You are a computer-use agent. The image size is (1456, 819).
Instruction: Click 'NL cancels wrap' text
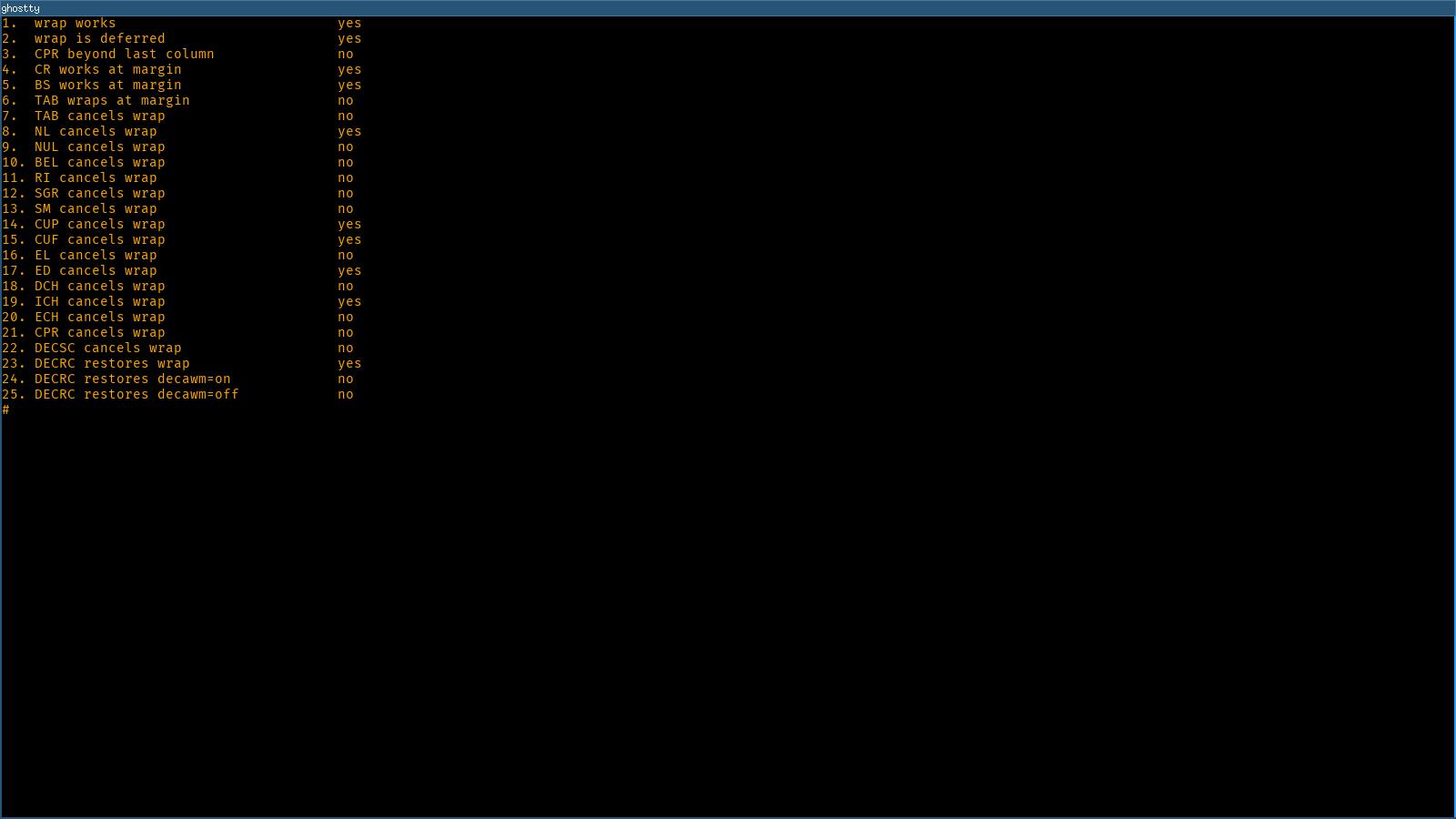tap(96, 132)
